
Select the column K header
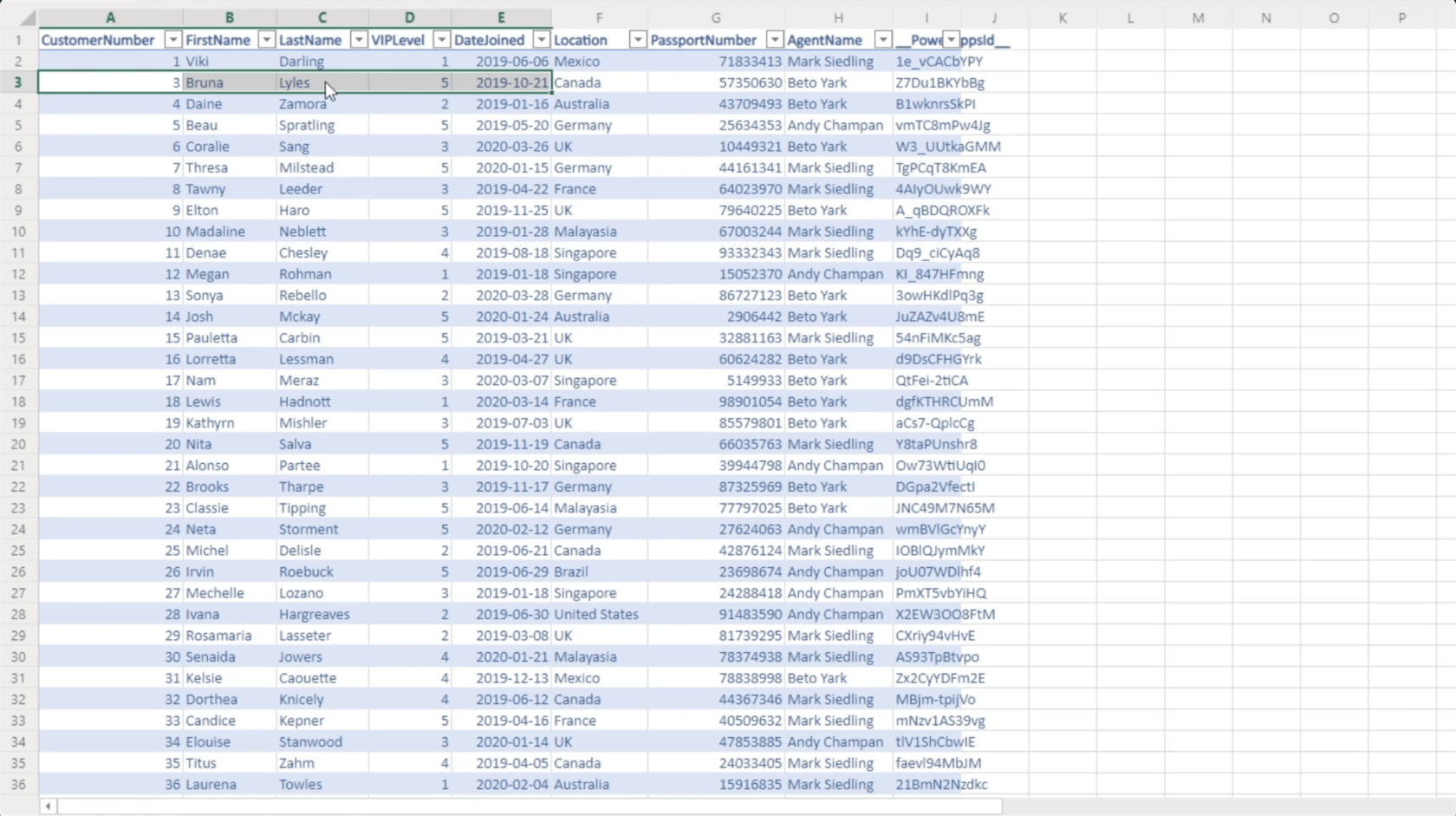point(1062,17)
